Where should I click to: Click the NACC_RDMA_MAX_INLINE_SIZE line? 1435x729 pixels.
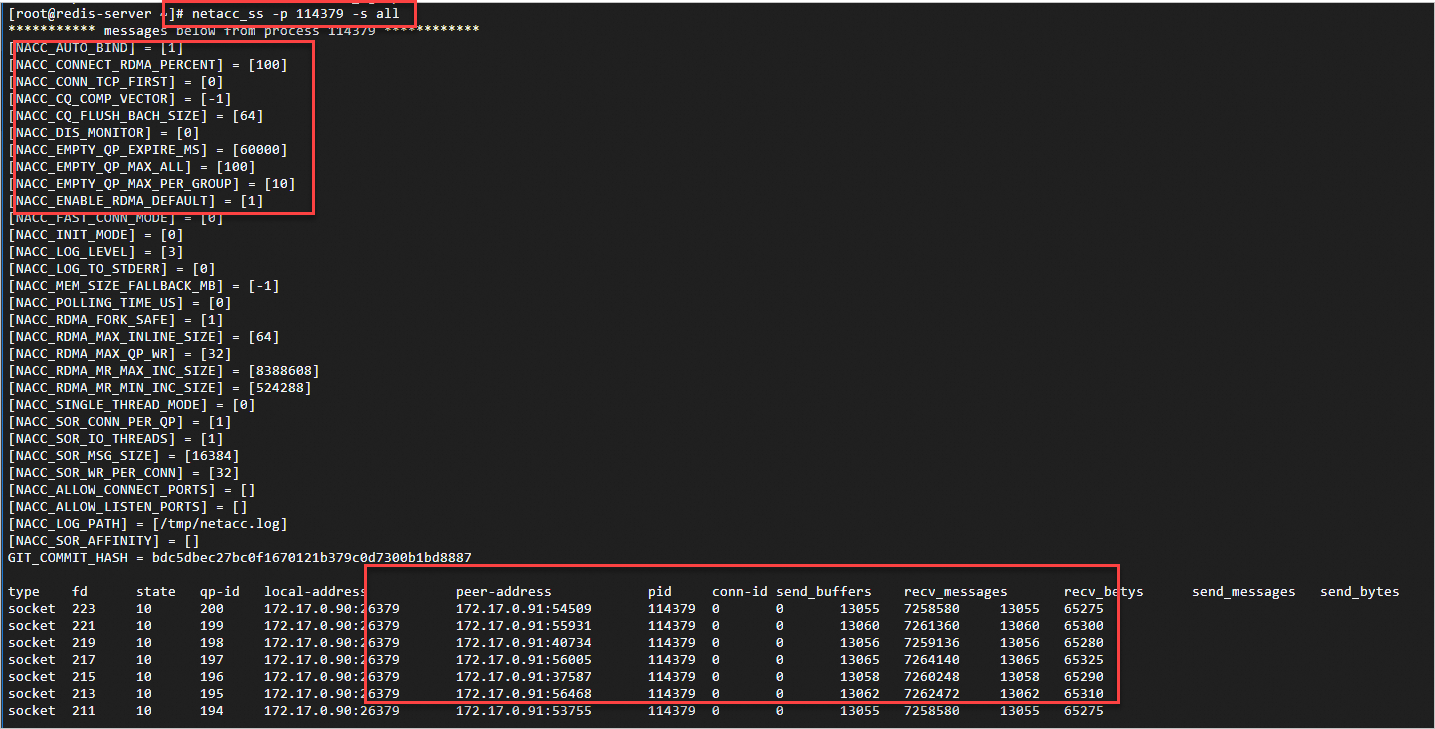(143, 337)
